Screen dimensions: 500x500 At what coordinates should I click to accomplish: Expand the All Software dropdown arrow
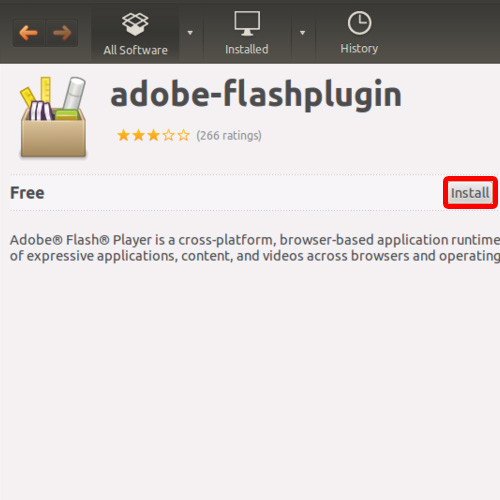(190, 33)
